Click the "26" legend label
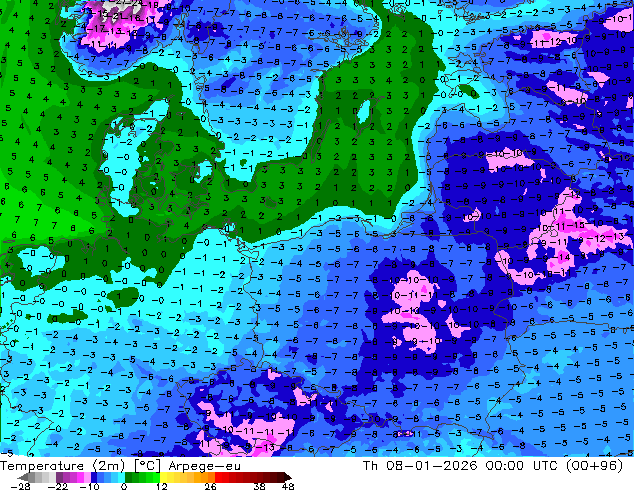634x490 pixels. pyautogui.click(x=210, y=486)
